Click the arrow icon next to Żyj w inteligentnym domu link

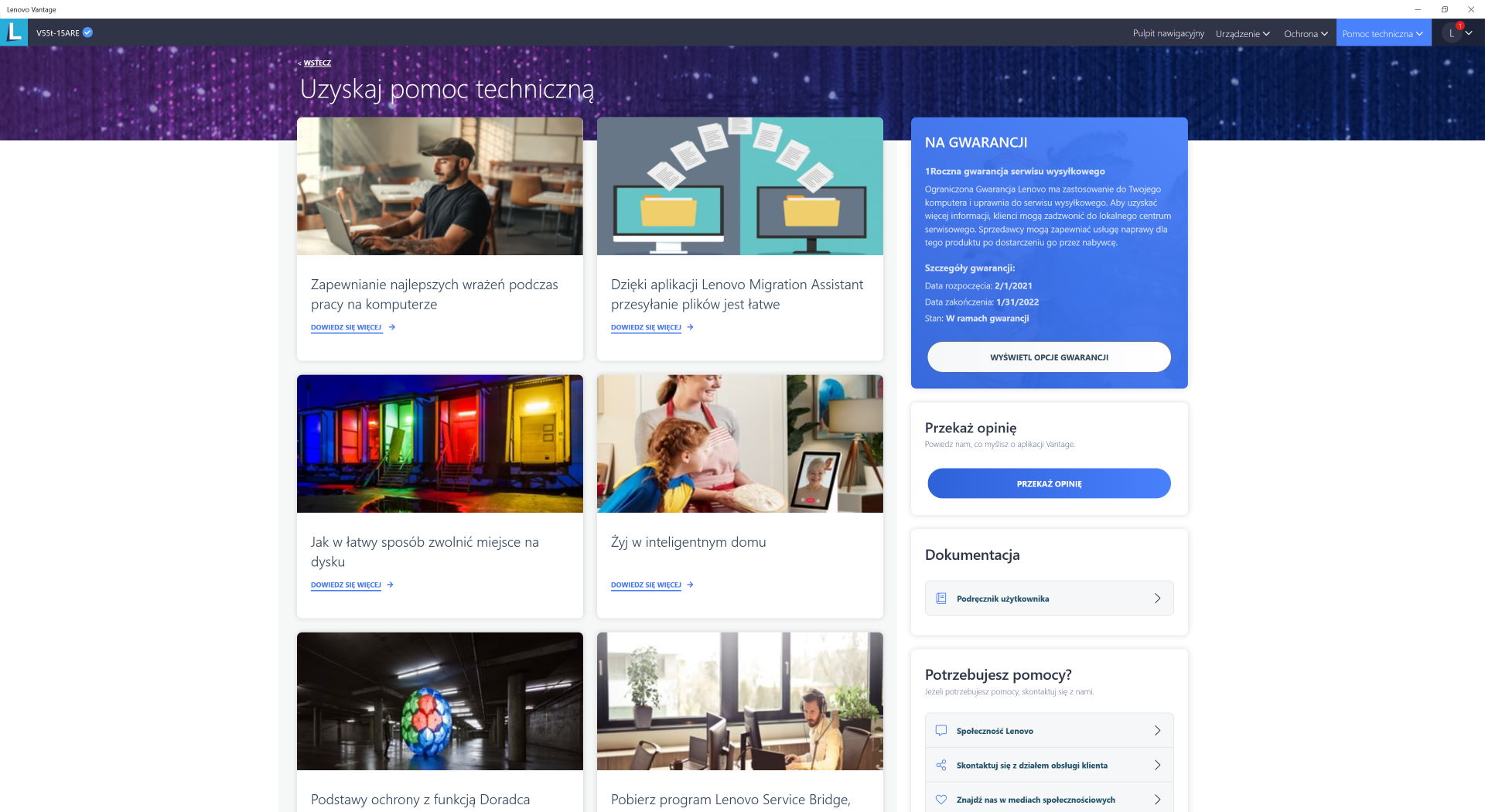(x=690, y=585)
